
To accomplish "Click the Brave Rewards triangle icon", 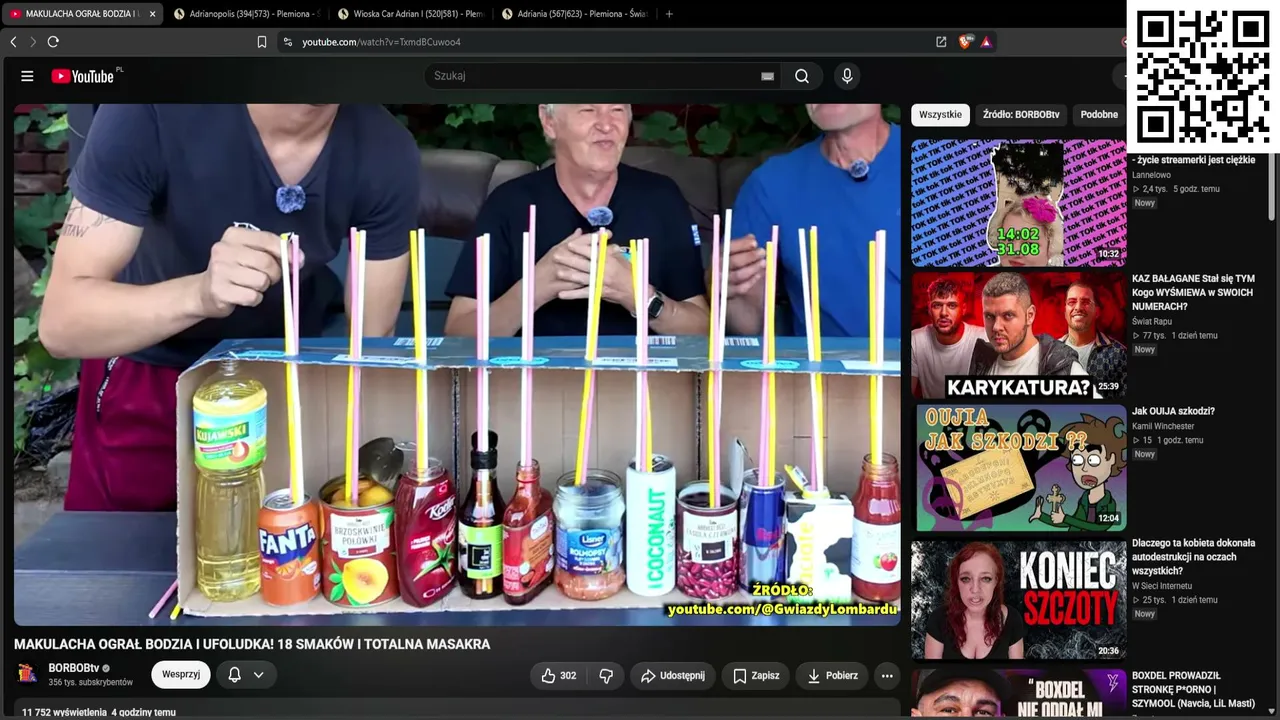I will pos(986,42).
